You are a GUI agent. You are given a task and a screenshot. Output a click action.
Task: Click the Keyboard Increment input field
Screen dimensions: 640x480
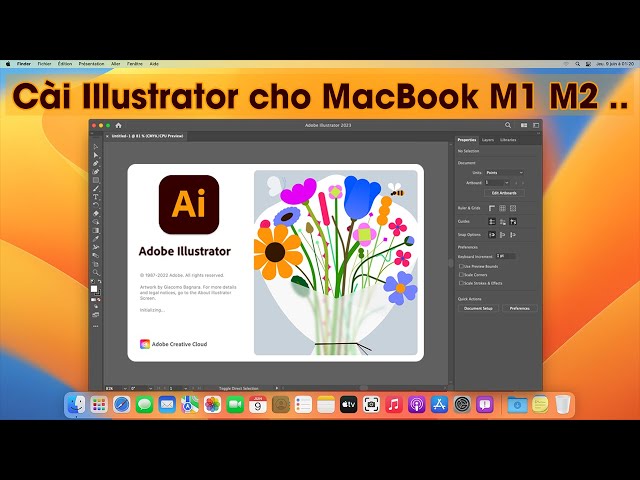coord(507,256)
